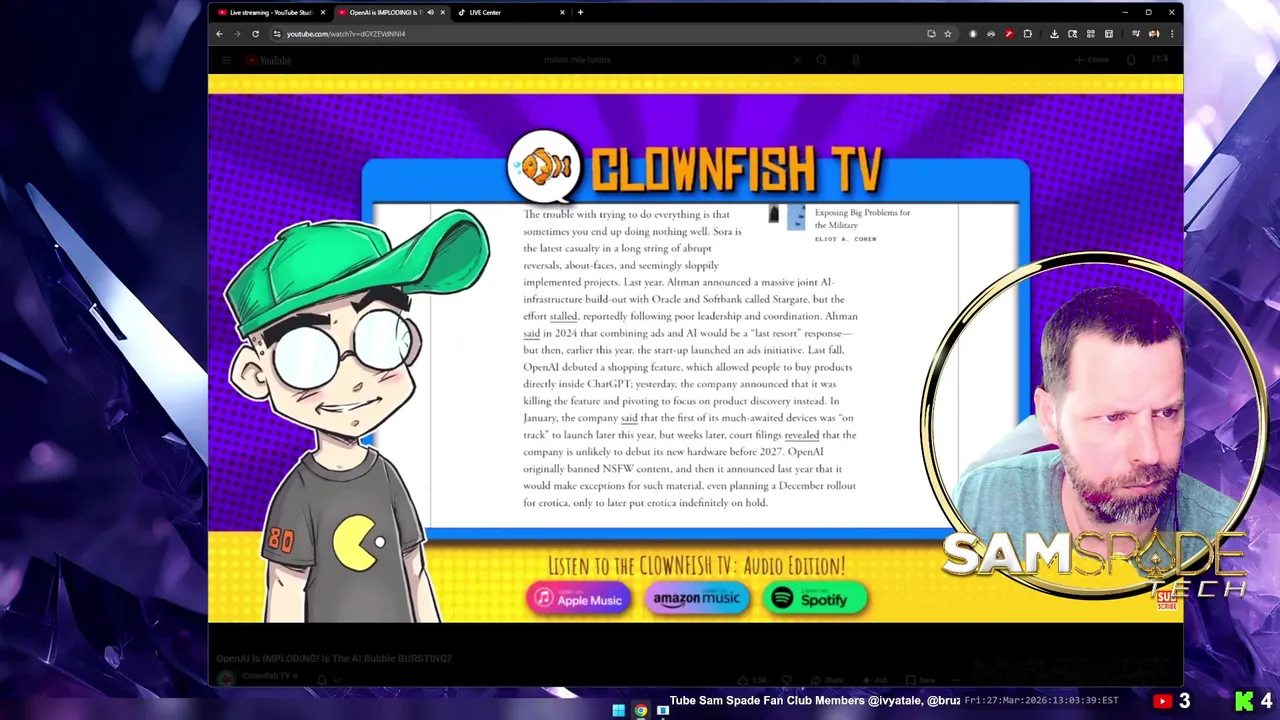Screen dimensions: 1280x720
Task: Clear the YouTube search text
Action: [x=797, y=60]
